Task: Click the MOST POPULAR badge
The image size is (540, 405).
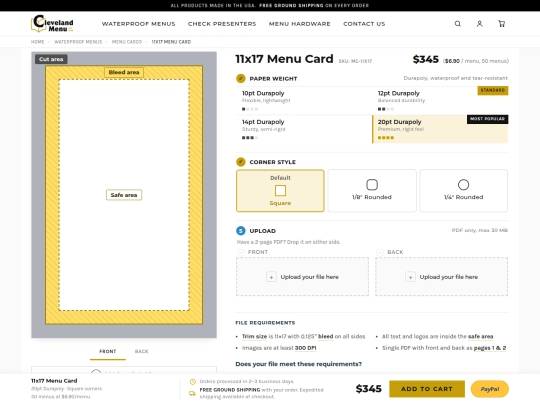Action: (487, 119)
